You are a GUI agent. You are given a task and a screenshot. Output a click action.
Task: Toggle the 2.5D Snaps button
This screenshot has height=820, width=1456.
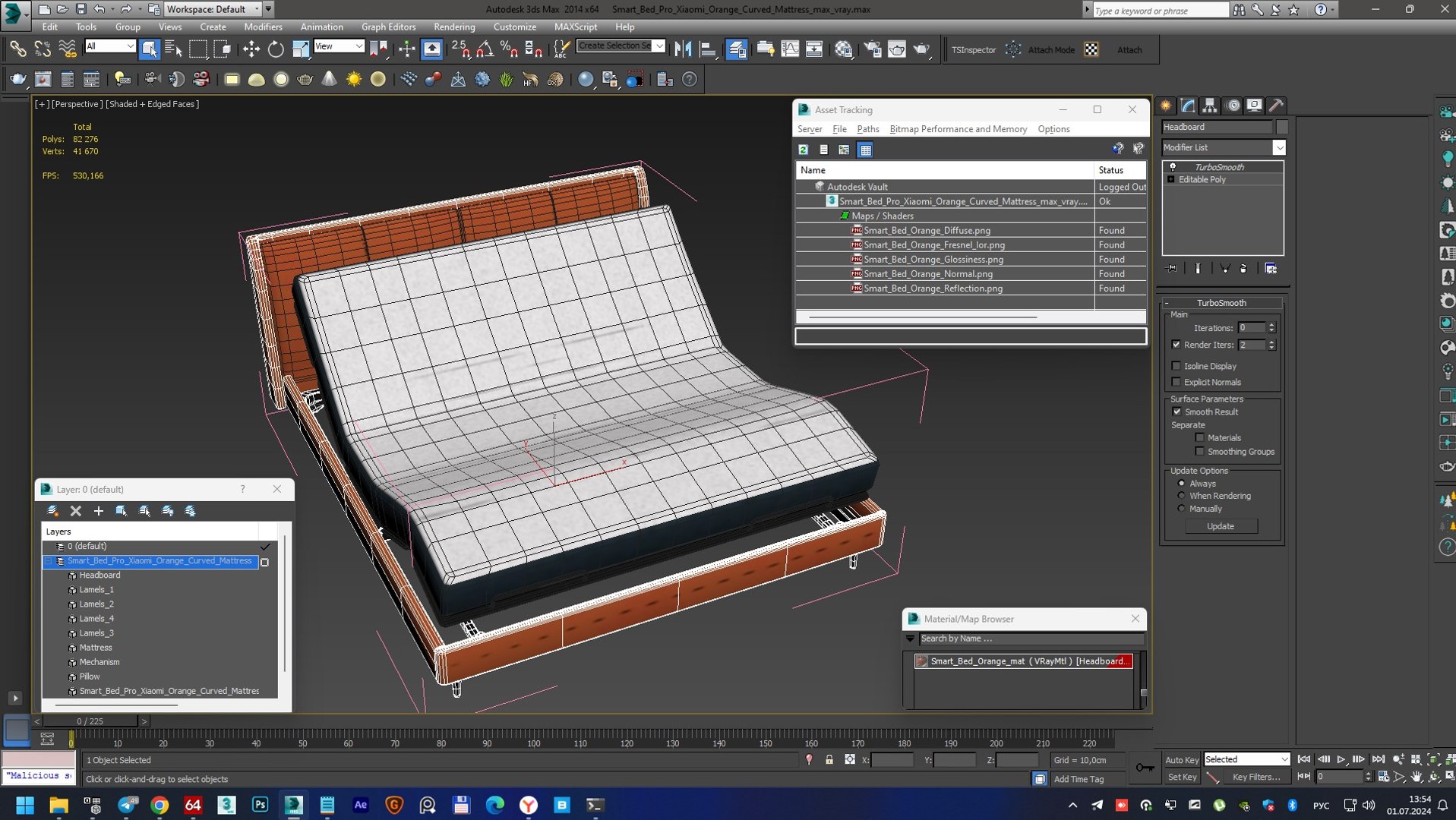coord(460,49)
